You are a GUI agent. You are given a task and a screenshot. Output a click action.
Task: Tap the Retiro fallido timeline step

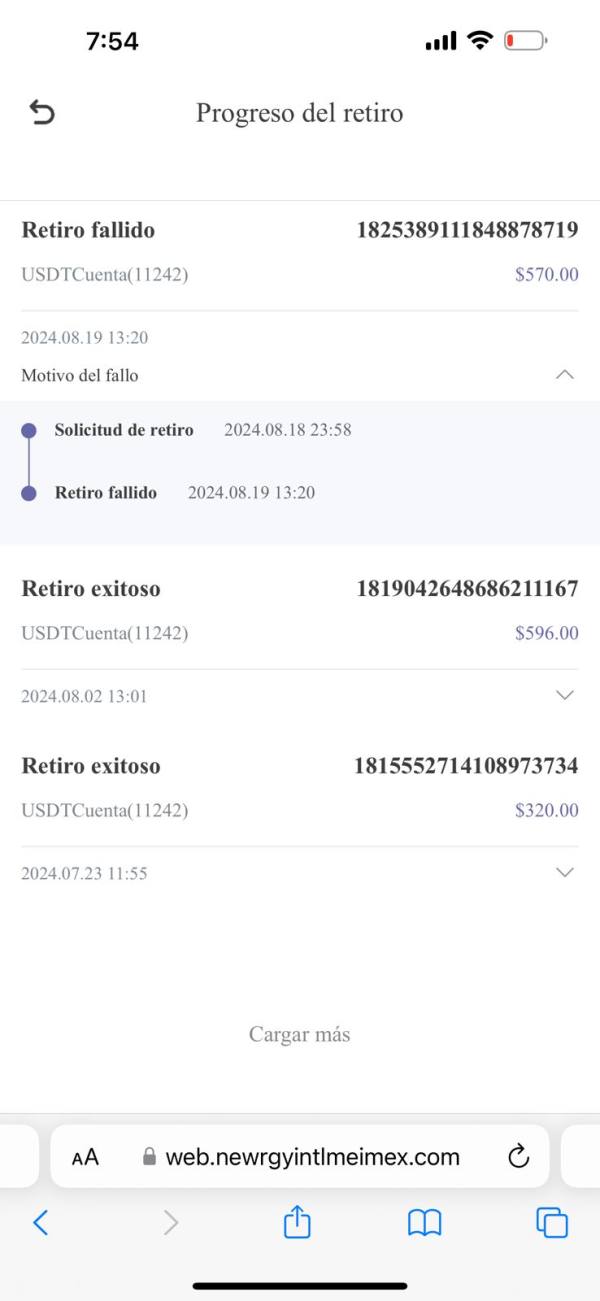pyautogui.click(x=106, y=492)
